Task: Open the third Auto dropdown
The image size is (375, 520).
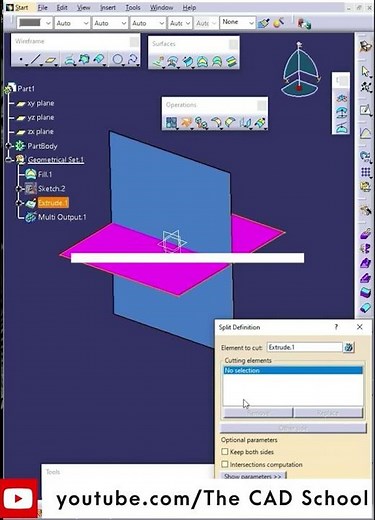Action: coord(148,23)
